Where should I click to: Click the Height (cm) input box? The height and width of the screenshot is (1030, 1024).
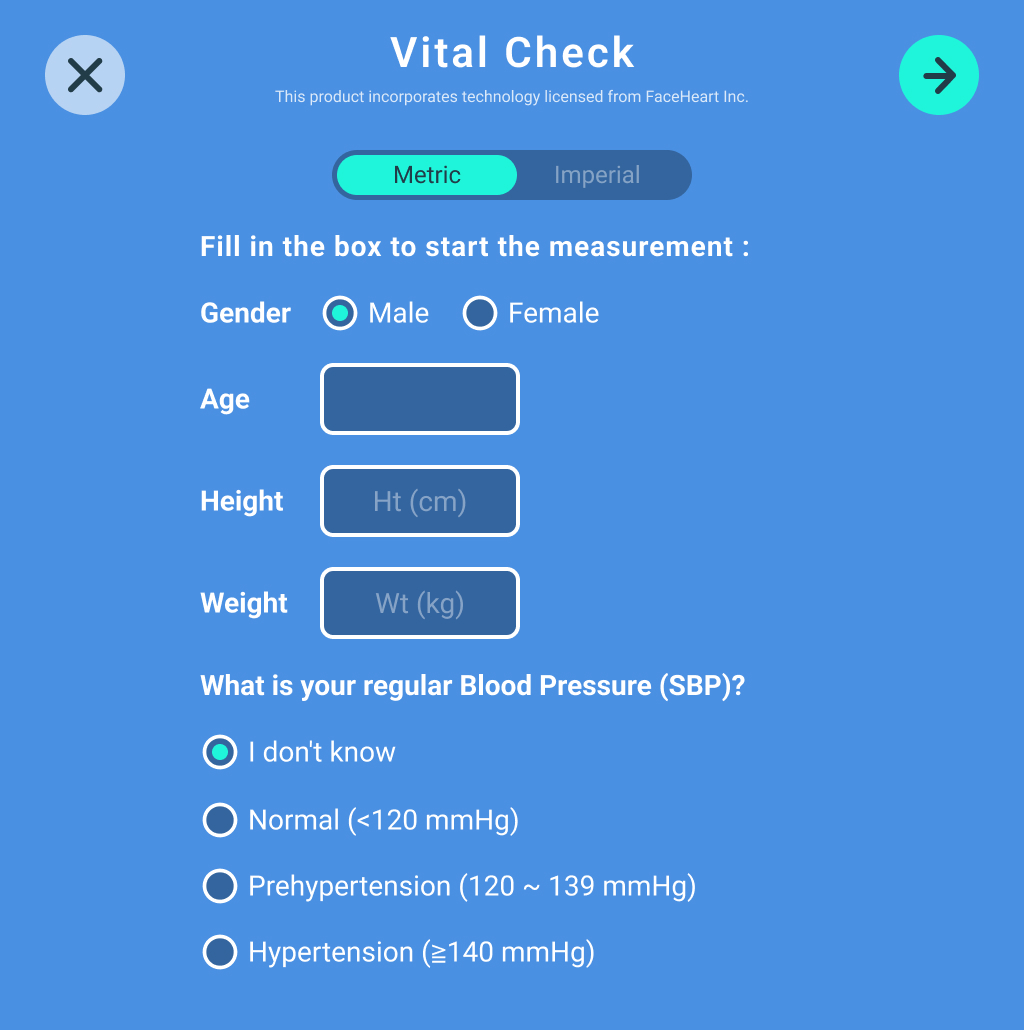point(419,501)
